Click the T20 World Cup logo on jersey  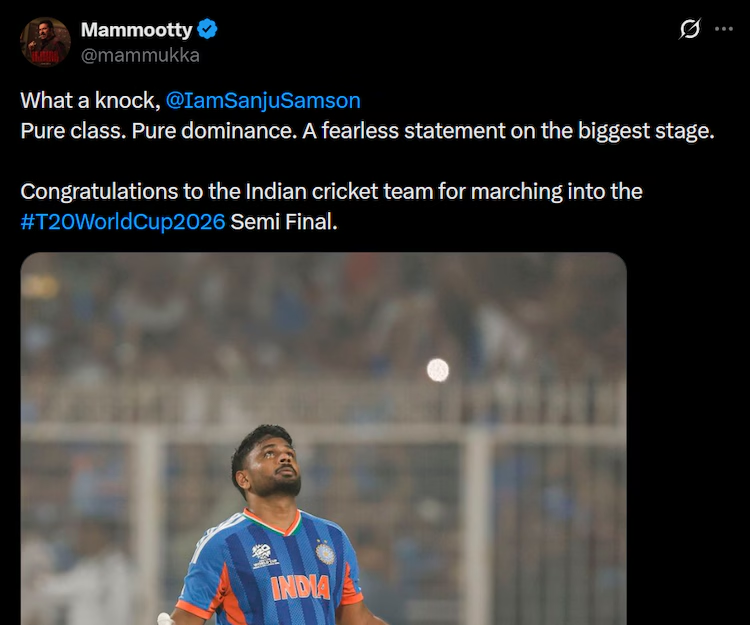click(262, 552)
